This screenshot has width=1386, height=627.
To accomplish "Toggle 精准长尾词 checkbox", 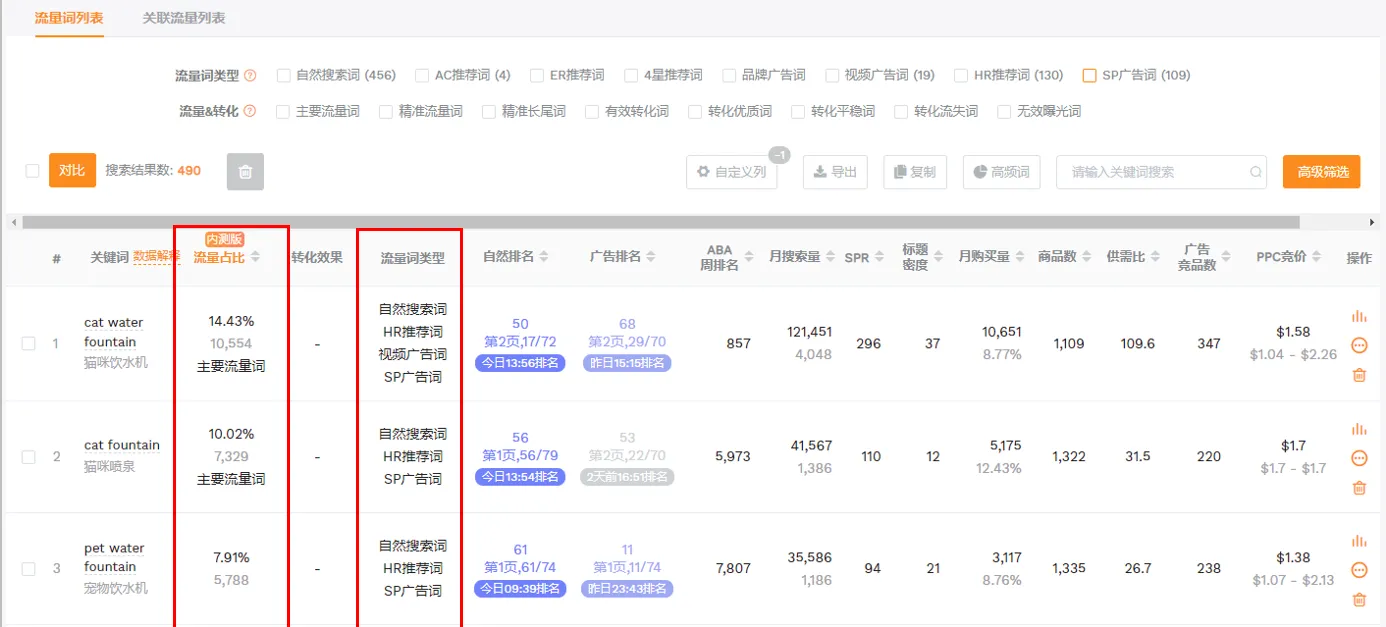I will point(489,112).
